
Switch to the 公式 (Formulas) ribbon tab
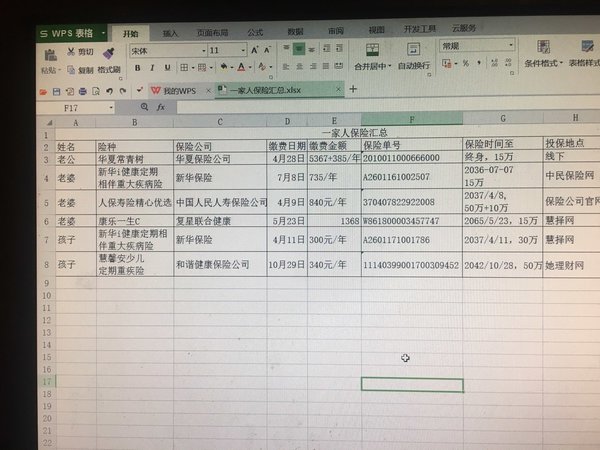click(255, 33)
